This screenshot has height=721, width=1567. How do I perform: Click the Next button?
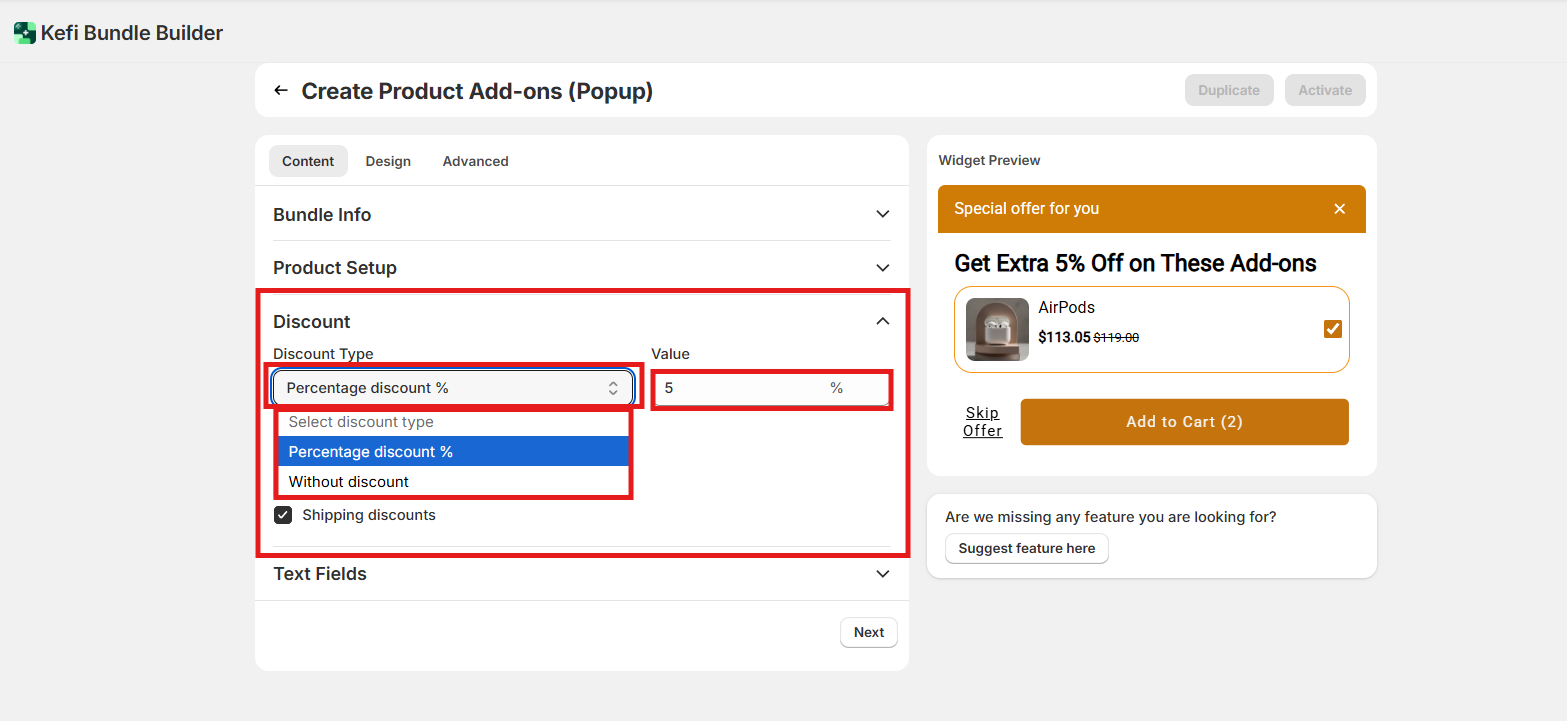coord(868,632)
